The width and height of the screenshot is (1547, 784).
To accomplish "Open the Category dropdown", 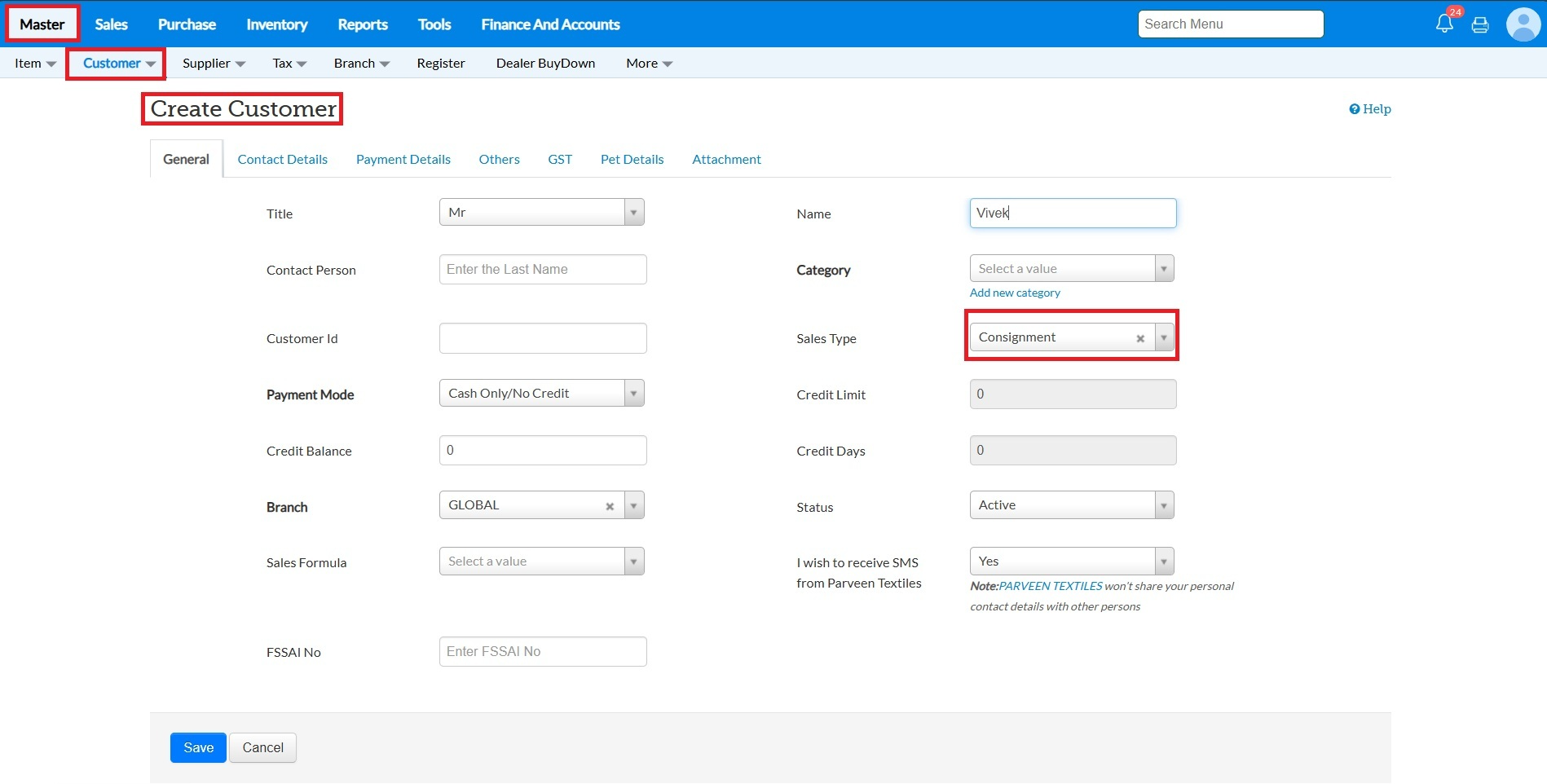I will pos(1163,269).
